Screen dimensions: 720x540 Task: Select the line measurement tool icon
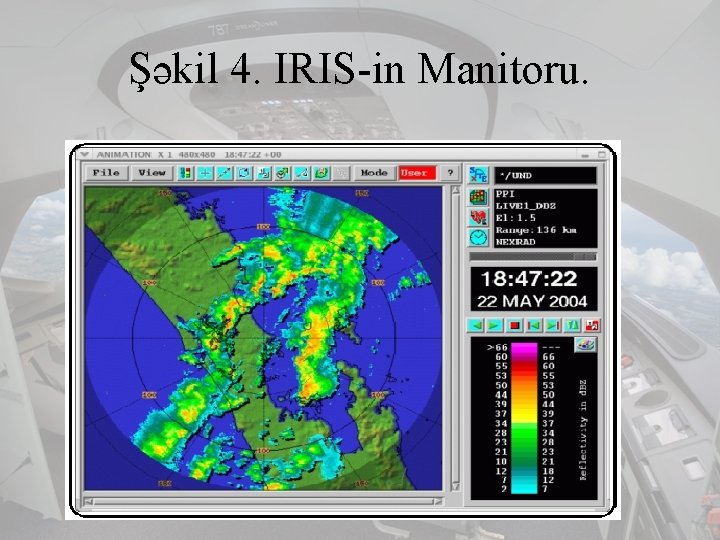point(224,173)
